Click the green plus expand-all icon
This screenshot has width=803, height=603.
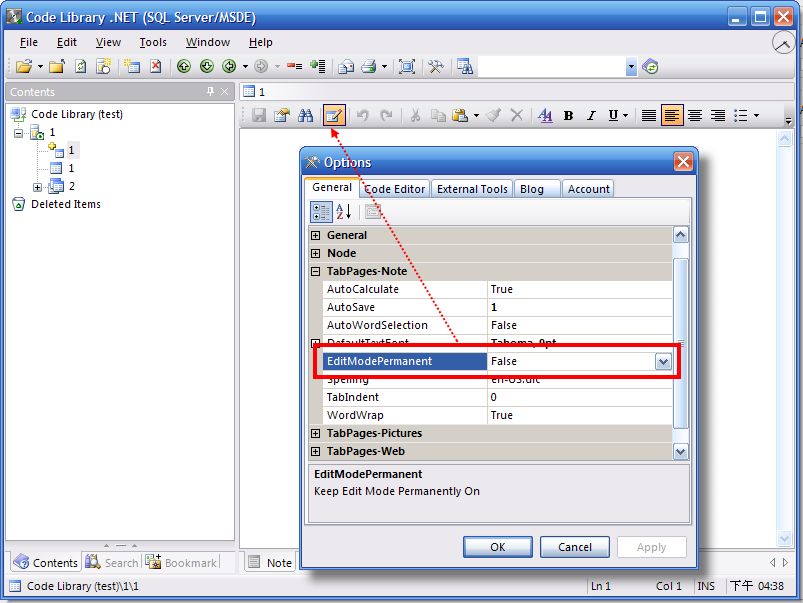tap(318, 67)
